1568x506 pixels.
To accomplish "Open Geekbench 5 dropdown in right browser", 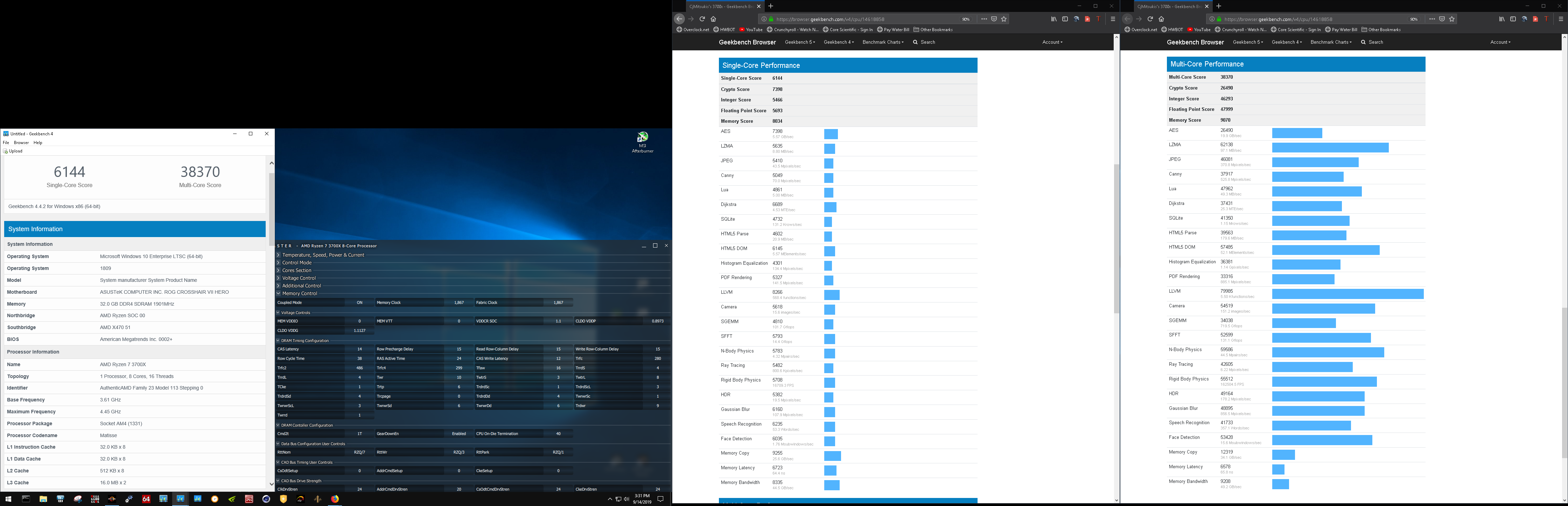I will click(x=1248, y=42).
